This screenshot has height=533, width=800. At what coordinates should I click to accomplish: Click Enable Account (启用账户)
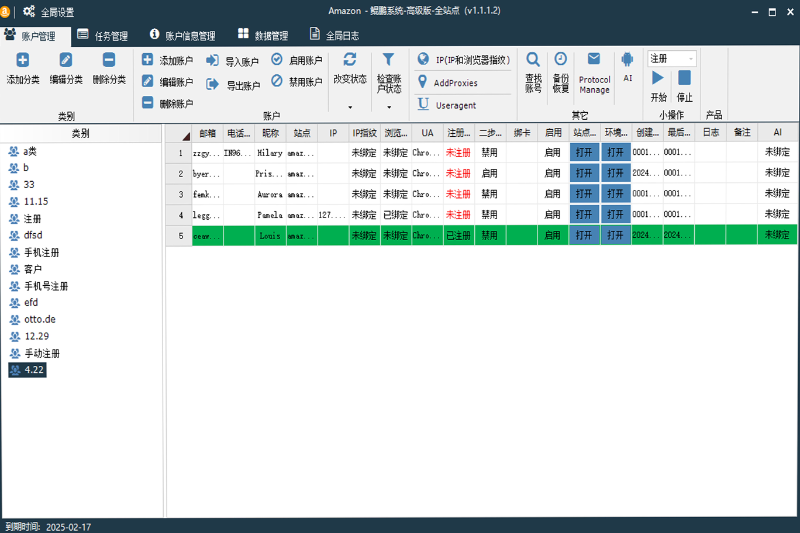(x=297, y=60)
